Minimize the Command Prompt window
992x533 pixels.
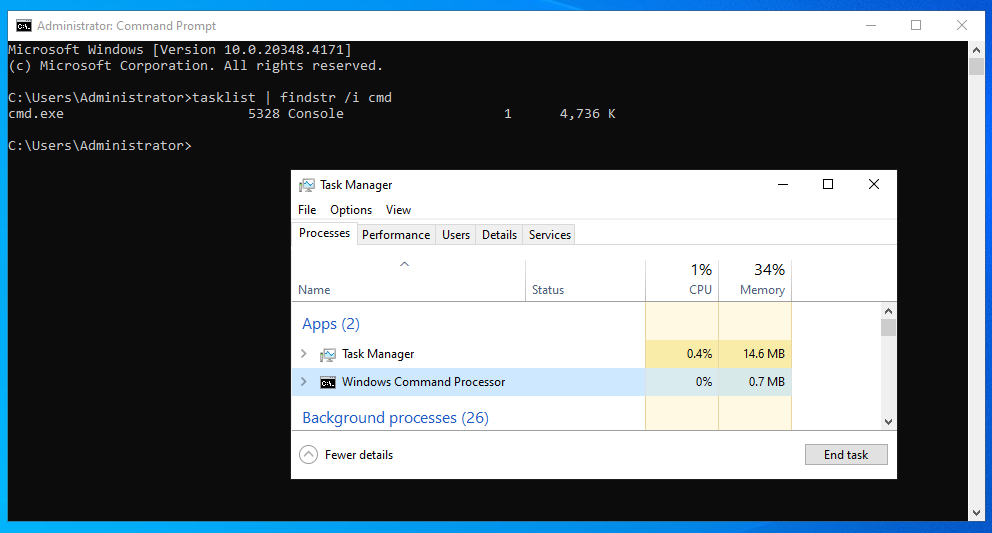870,26
